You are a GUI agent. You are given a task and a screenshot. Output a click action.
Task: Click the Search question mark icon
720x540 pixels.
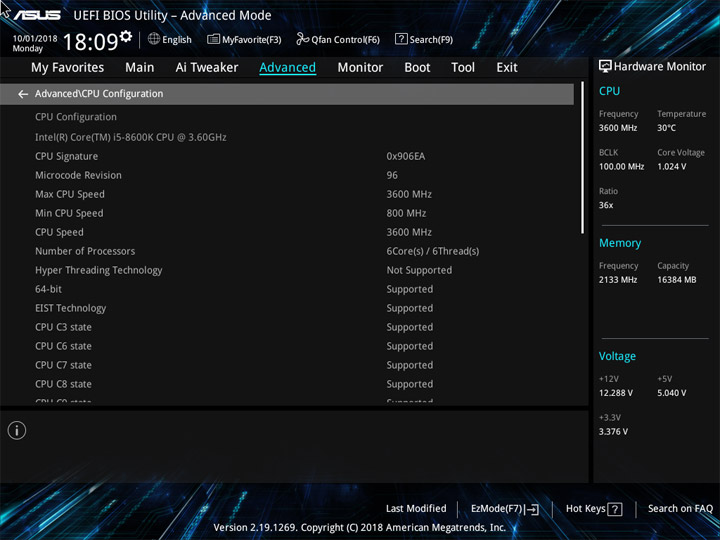(x=401, y=39)
